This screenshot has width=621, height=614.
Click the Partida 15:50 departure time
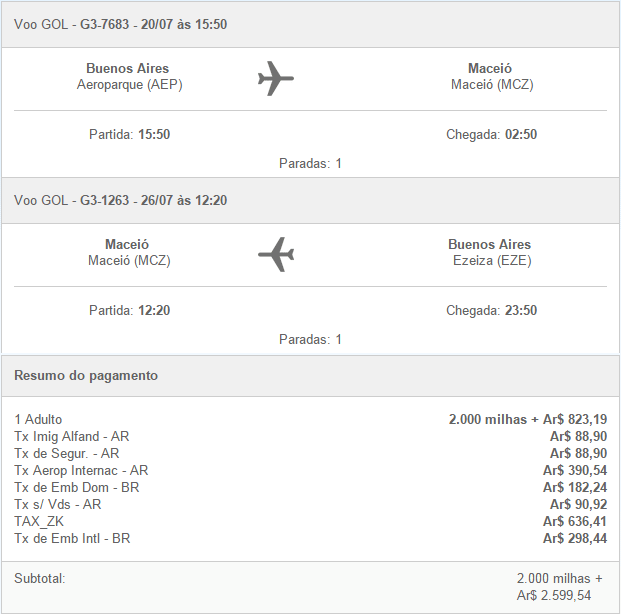click(x=130, y=134)
